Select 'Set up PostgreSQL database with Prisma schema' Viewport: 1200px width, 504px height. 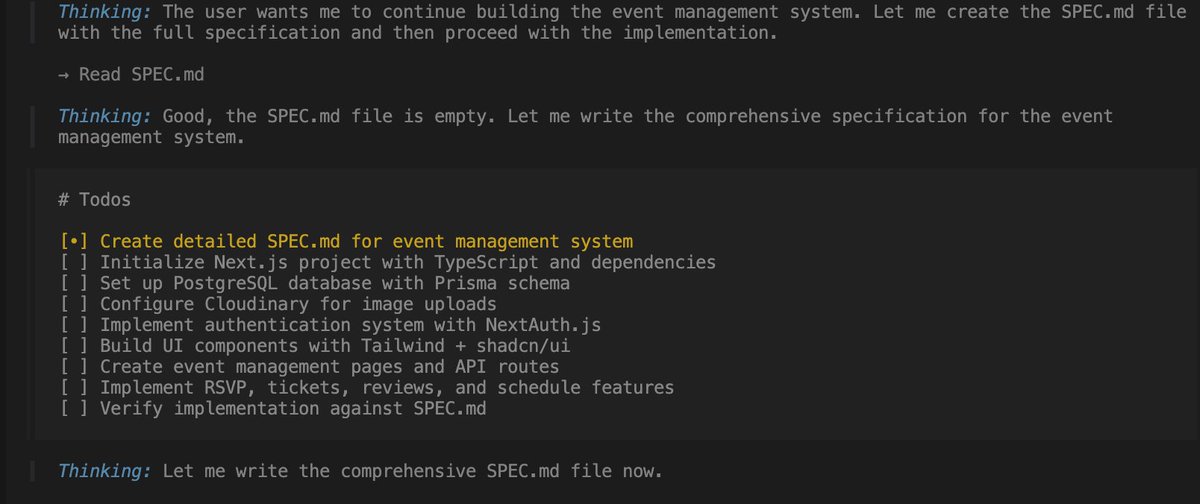click(335, 283)
